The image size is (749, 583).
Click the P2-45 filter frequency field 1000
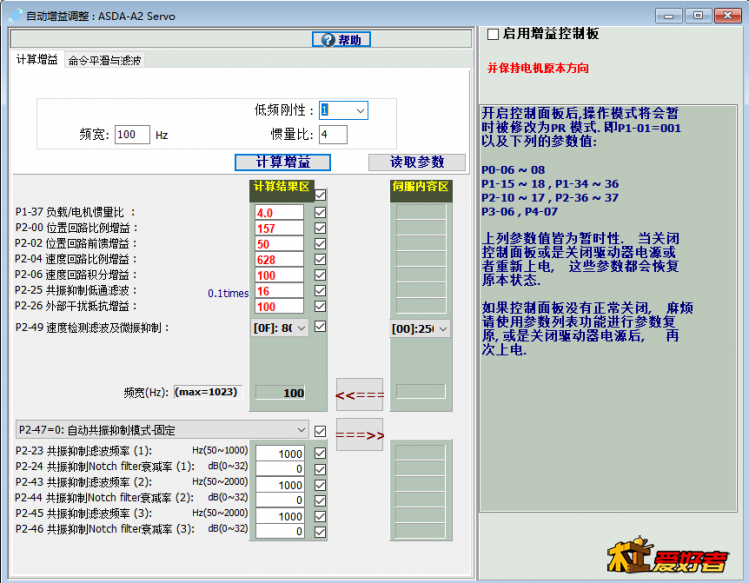click(279, 516)
